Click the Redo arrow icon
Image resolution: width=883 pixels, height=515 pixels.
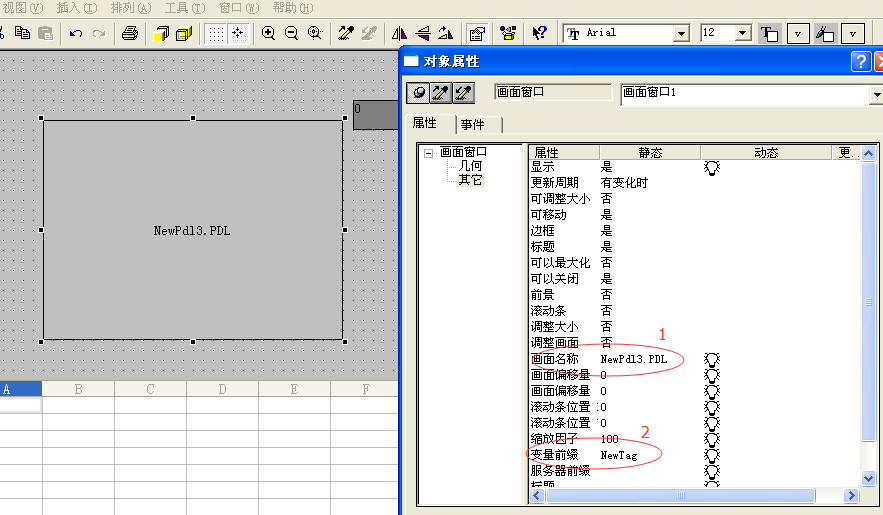click(99, 34)
